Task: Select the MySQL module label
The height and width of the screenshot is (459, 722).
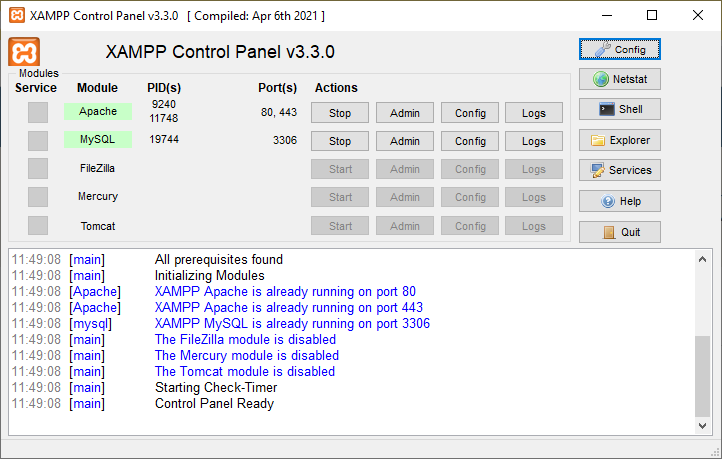Action: point(98,139)
